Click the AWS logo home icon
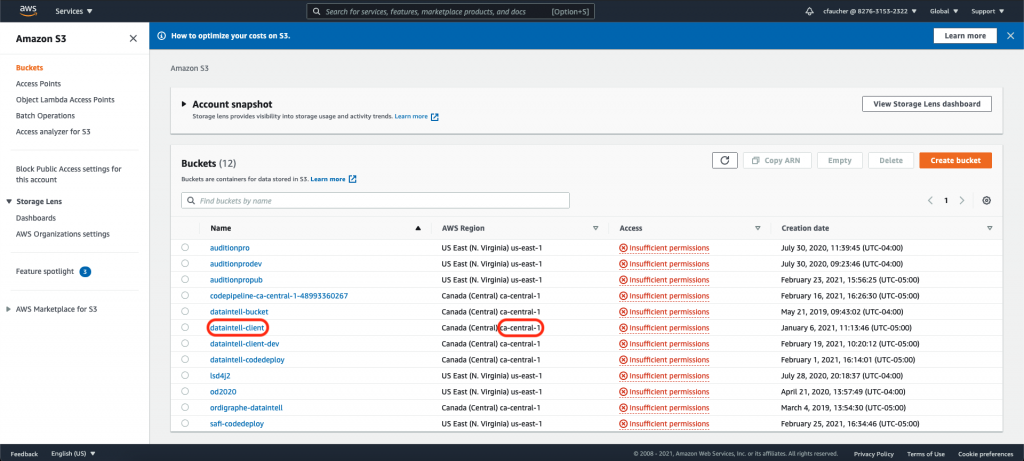1024x461 pixels. 28,10
